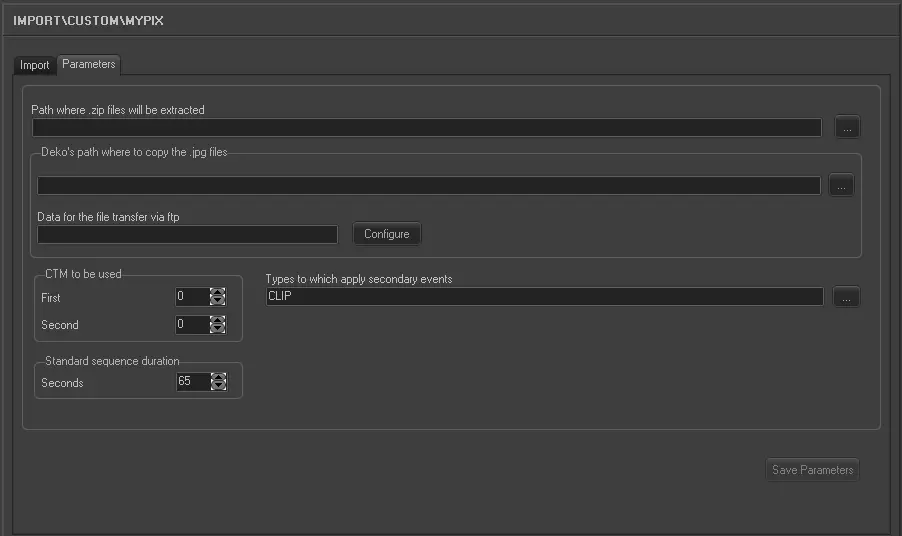Click the First CTM number field
Viewport: 902px width, 536px height.
point(192,297)
